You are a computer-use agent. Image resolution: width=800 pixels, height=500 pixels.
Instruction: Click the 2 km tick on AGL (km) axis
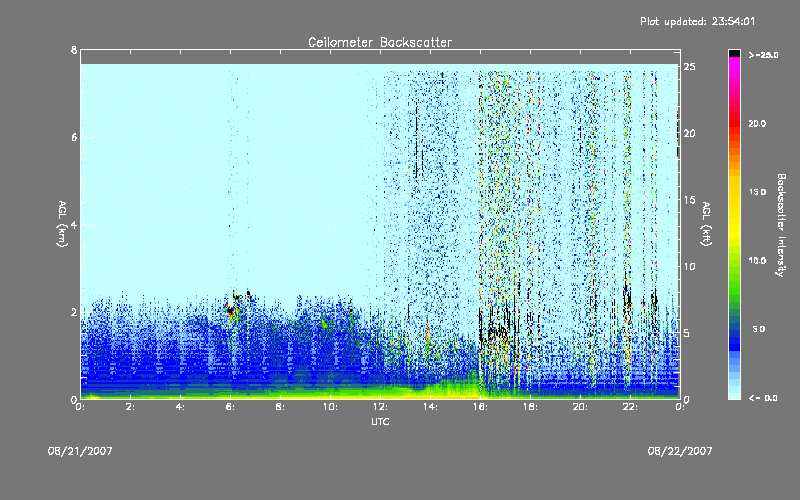point(74,312)
